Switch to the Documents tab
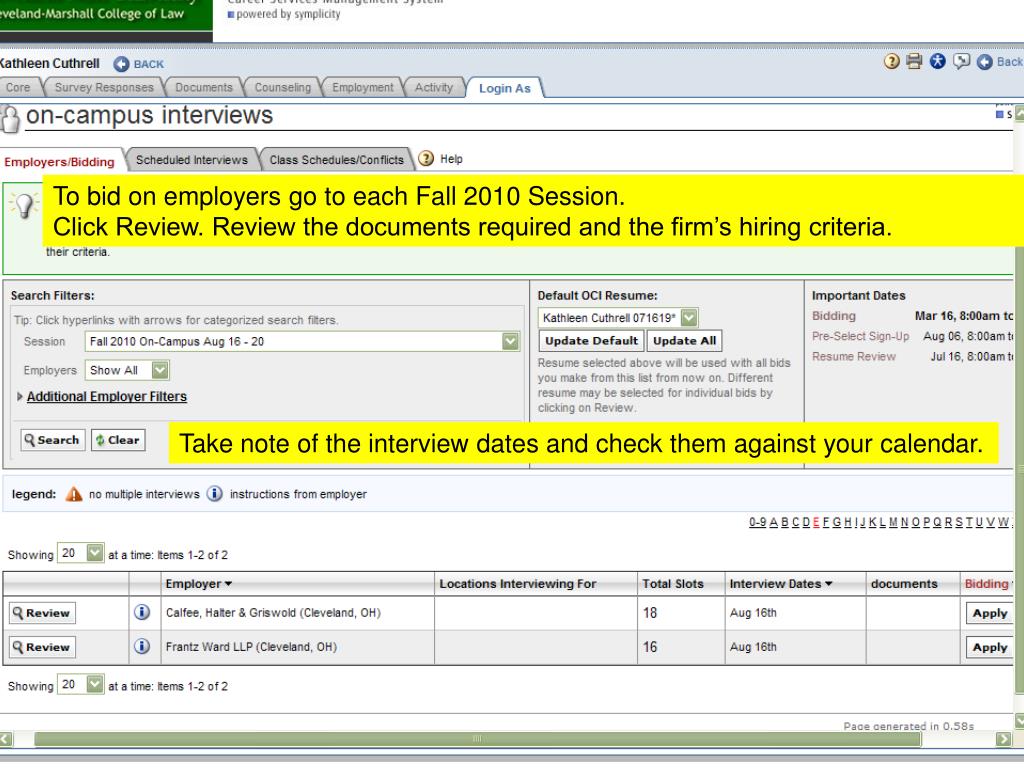This screenshot has height=768, width=1024. (204, 88)
